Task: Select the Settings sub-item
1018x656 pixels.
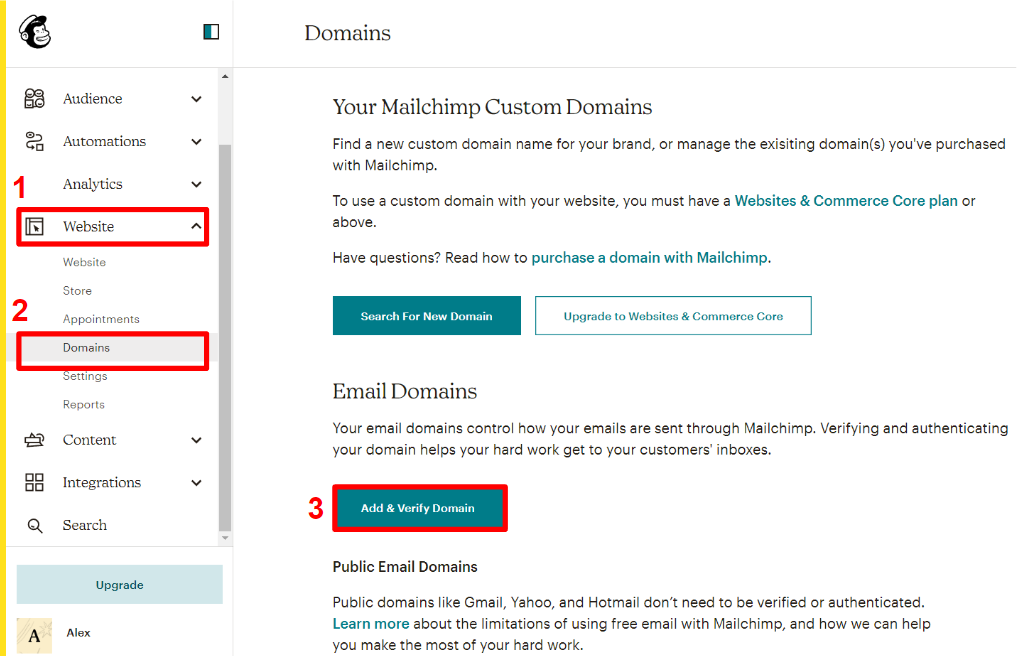Action: coord(85,376)
